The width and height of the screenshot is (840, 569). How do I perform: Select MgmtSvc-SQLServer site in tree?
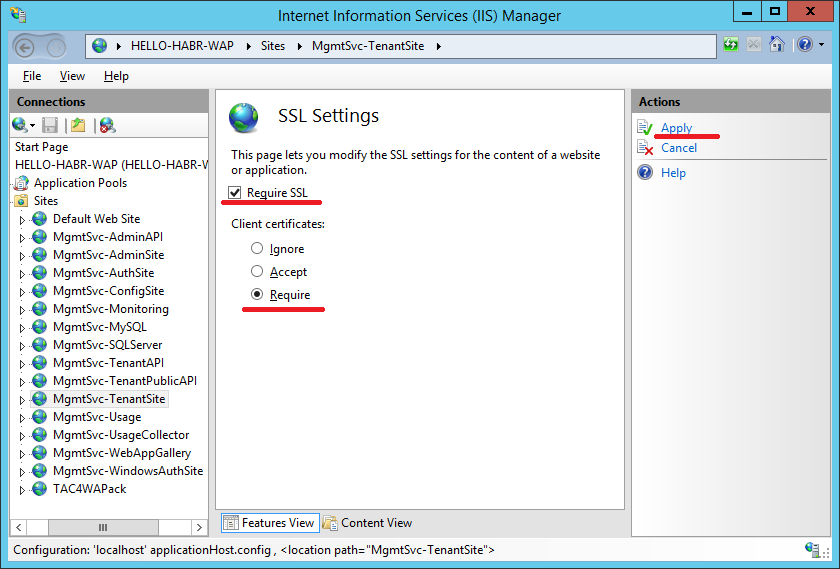point(107,345)
